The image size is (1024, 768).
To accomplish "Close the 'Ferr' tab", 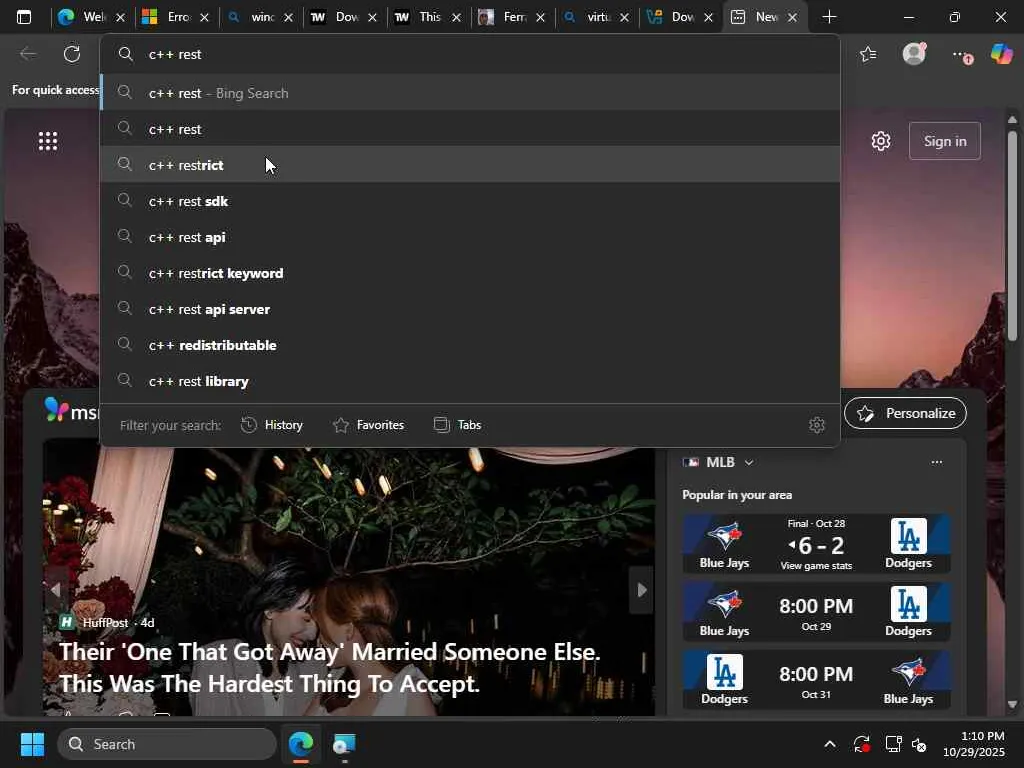I will click(540, 18).
